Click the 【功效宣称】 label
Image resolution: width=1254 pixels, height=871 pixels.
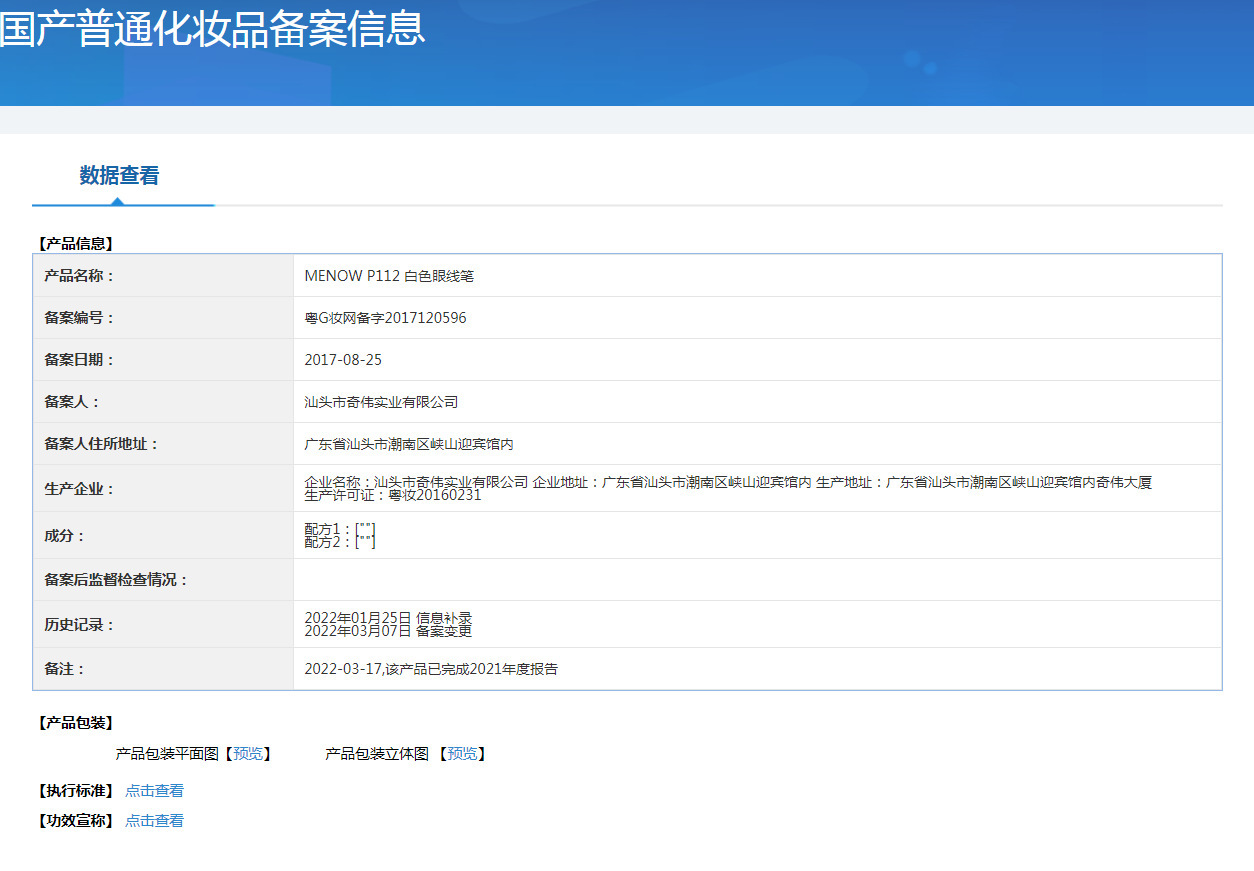click(x=76, y=821)
